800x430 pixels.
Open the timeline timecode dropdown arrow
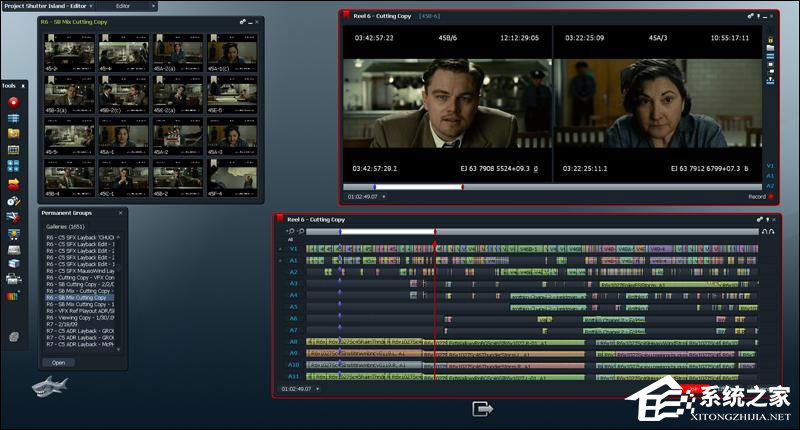(318, 389)
